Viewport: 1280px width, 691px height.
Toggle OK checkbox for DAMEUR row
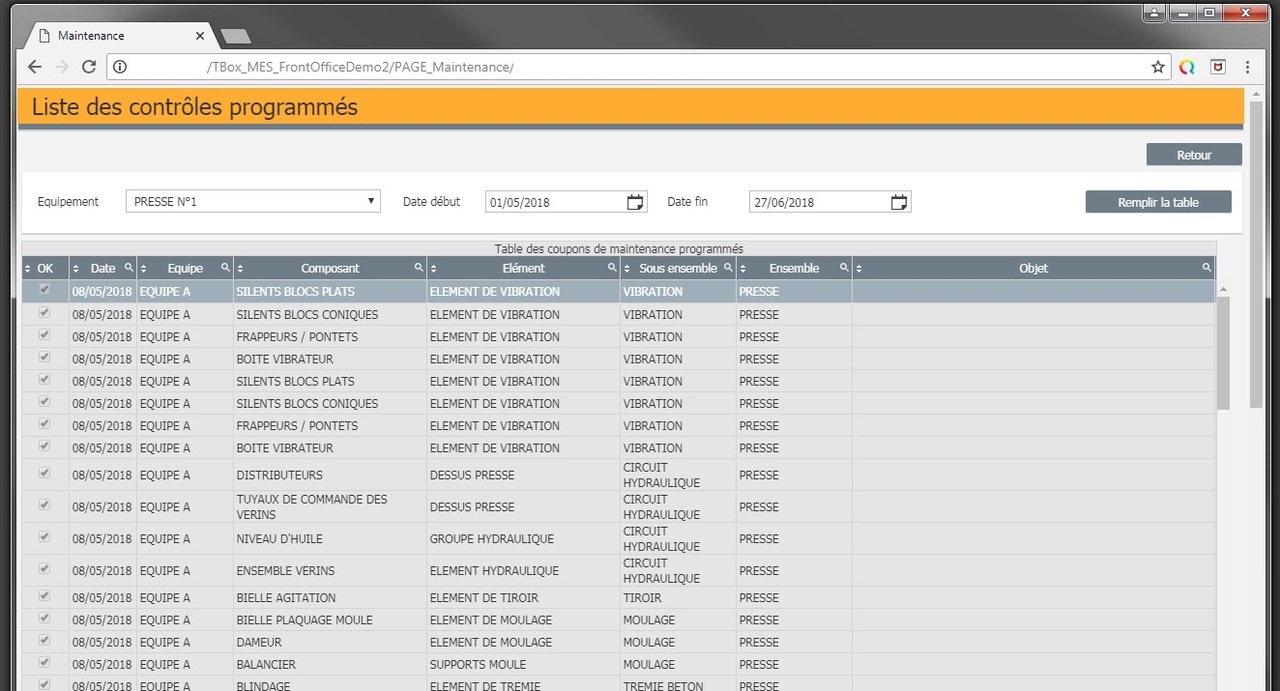44,640
